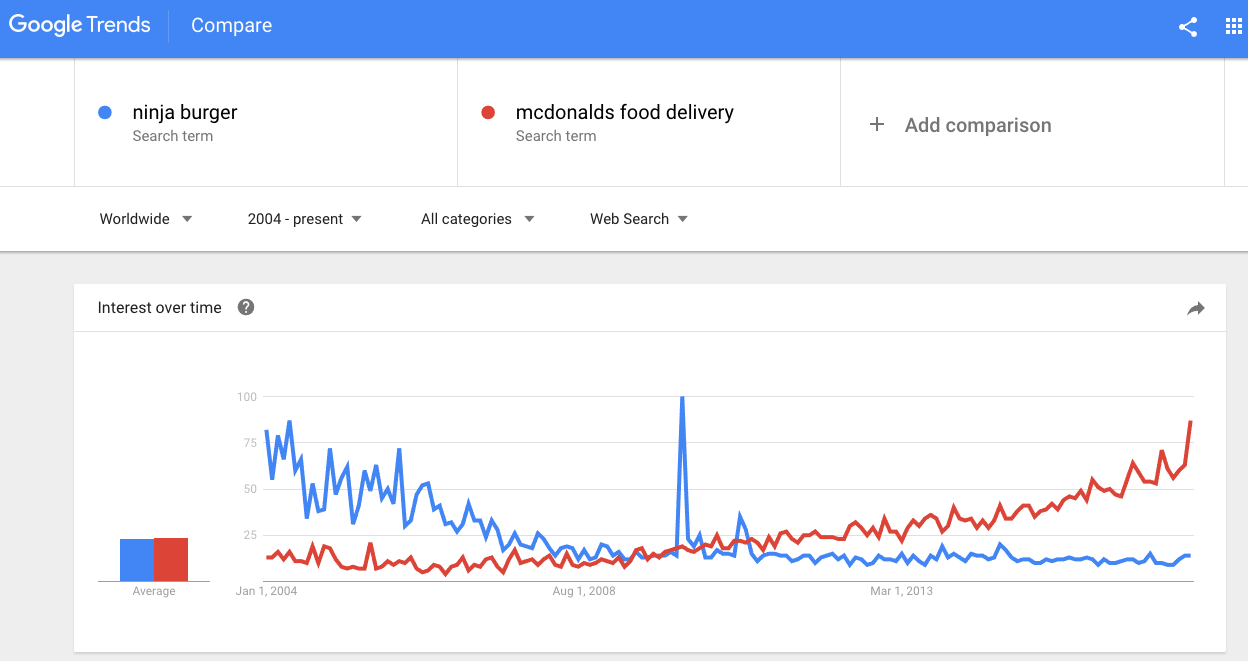Click the red average bar
The width and height of the screenshot is (1248, 661).
click(171, 559)
